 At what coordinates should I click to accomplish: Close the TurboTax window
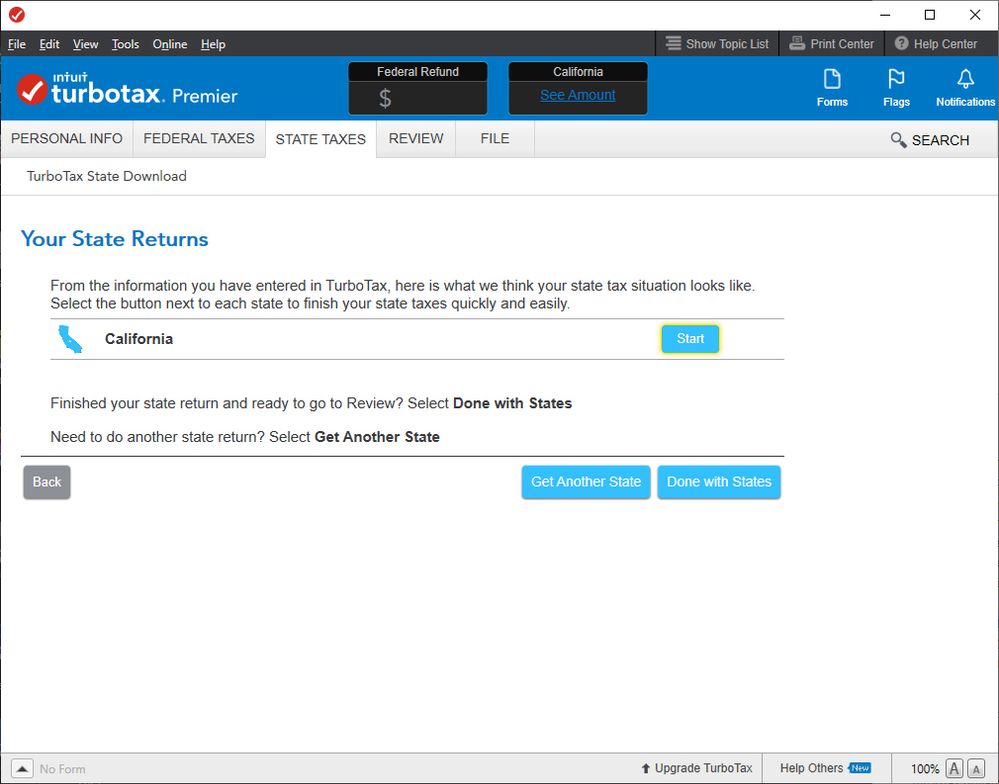pos(975,15)
